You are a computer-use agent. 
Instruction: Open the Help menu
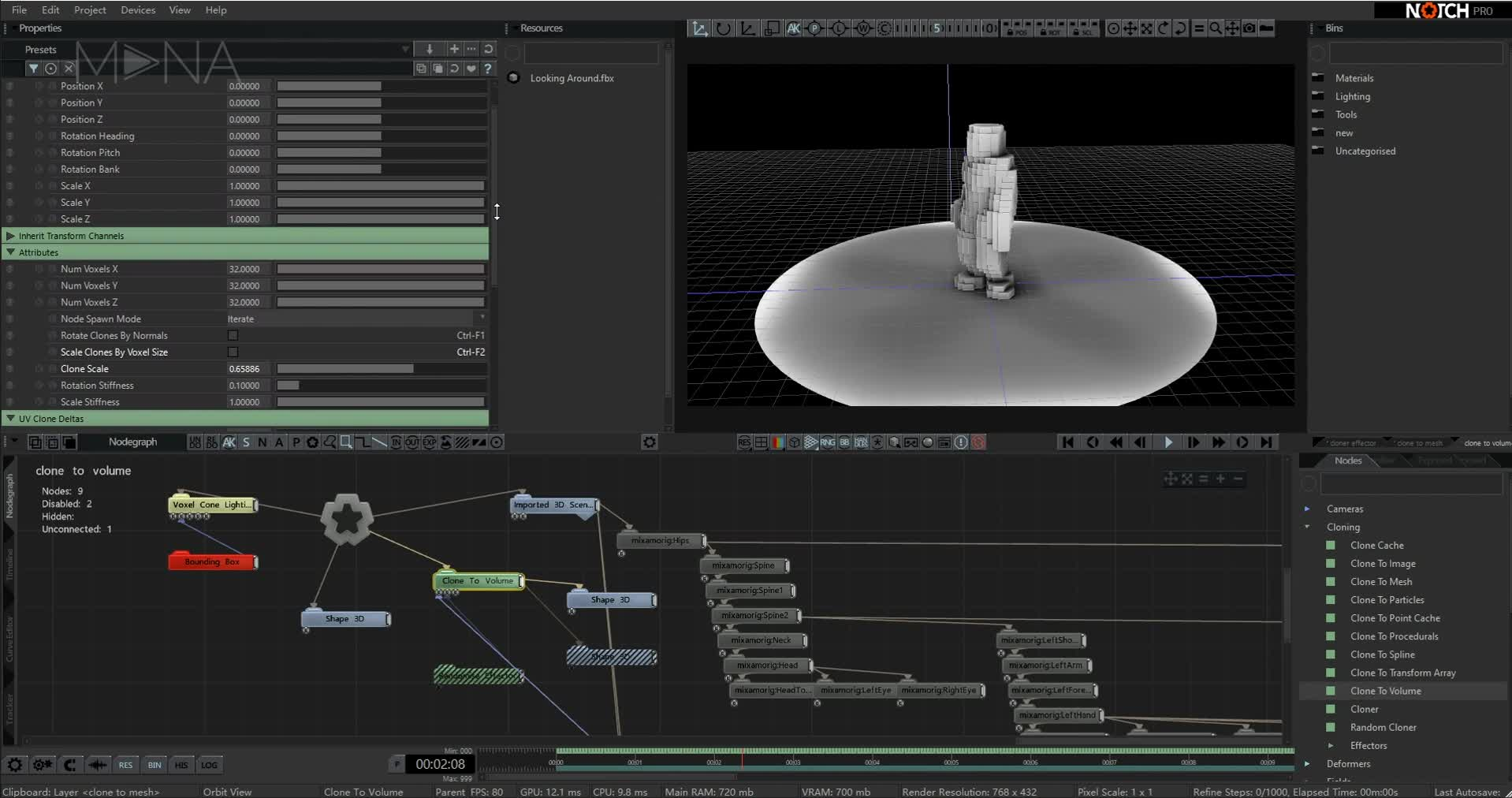click(x=216, y=9)
